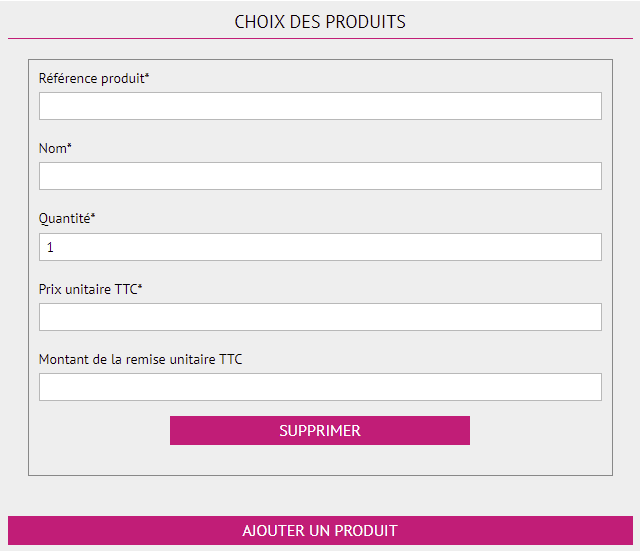Click the asterisk after Prix unitaire TTC
This screenshot has width=640, height=551.
[140, 288]
